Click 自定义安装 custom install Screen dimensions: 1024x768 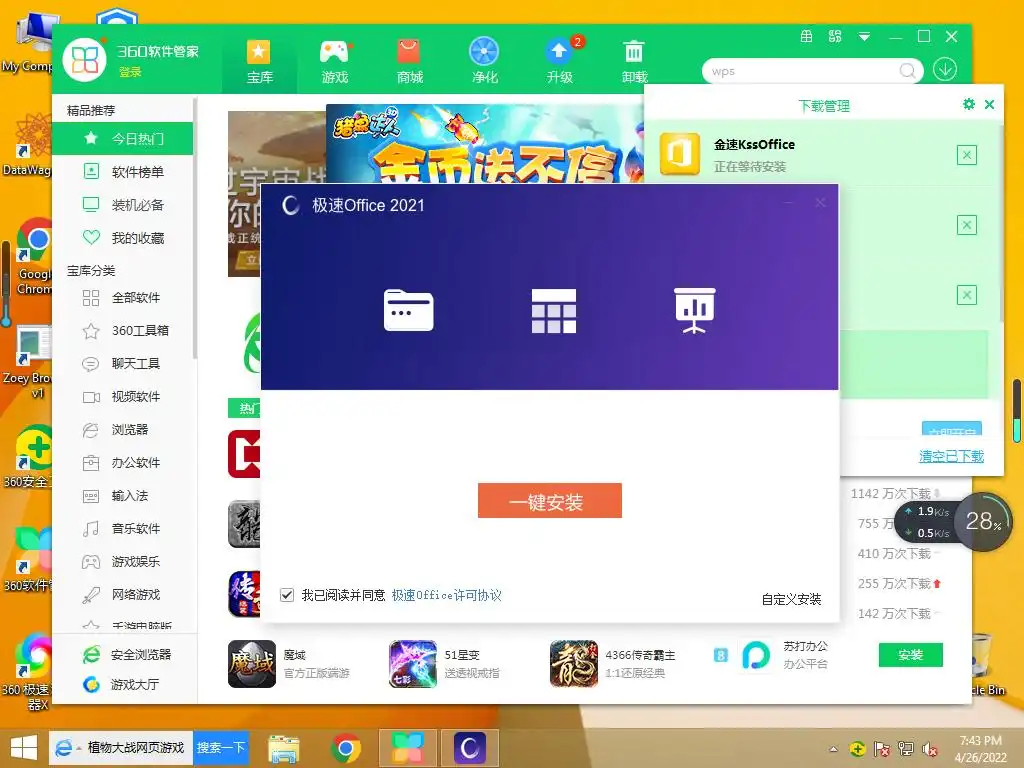point(791,599)
